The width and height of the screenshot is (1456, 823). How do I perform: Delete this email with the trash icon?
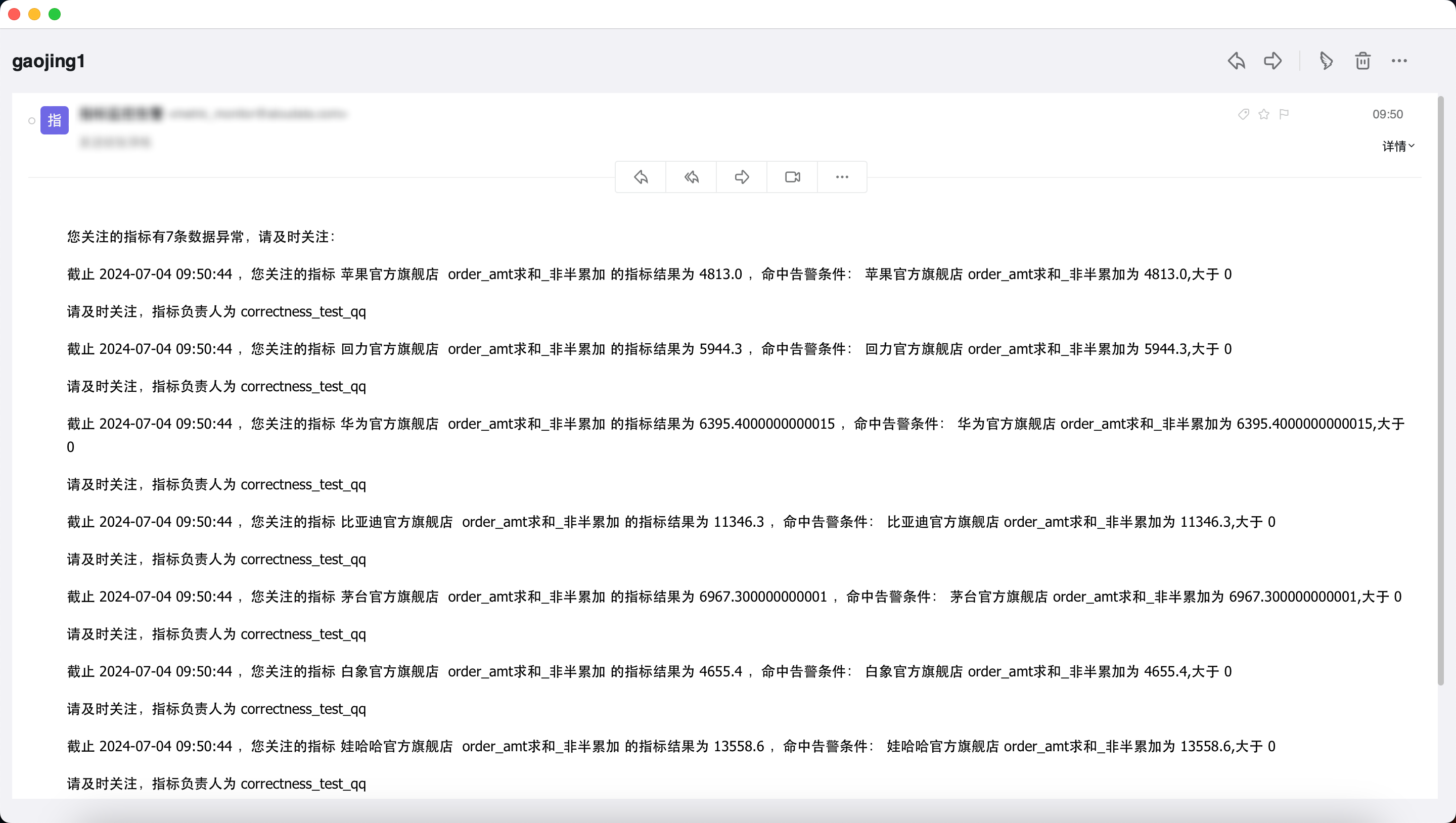pyautogui.click(x=1362, y=61)
